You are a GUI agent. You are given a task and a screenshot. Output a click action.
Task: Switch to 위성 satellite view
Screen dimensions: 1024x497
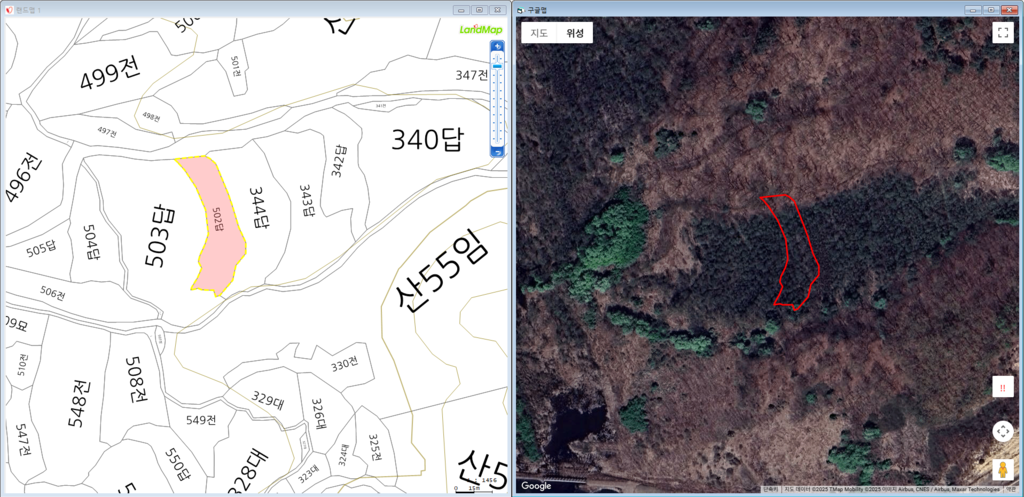pyautogui.click(x=575, y=33)
